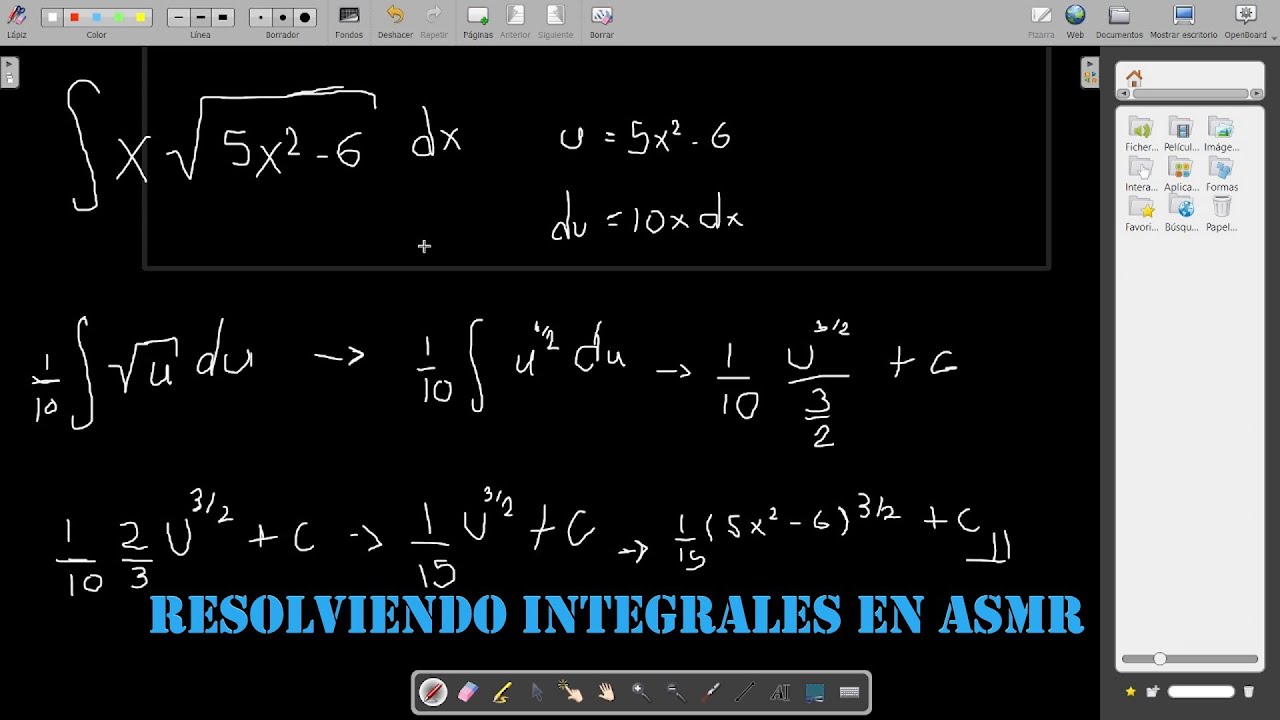The width and height of the screenshot is (1280, 720).
Task: Open the Documentos mode
Action: tap(1119, 21)
